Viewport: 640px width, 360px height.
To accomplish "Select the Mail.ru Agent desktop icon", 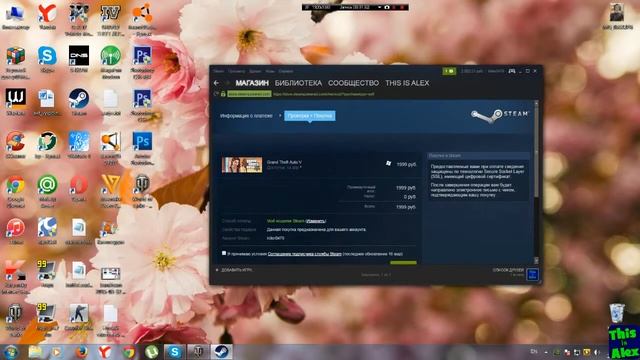I will [47, 191].
